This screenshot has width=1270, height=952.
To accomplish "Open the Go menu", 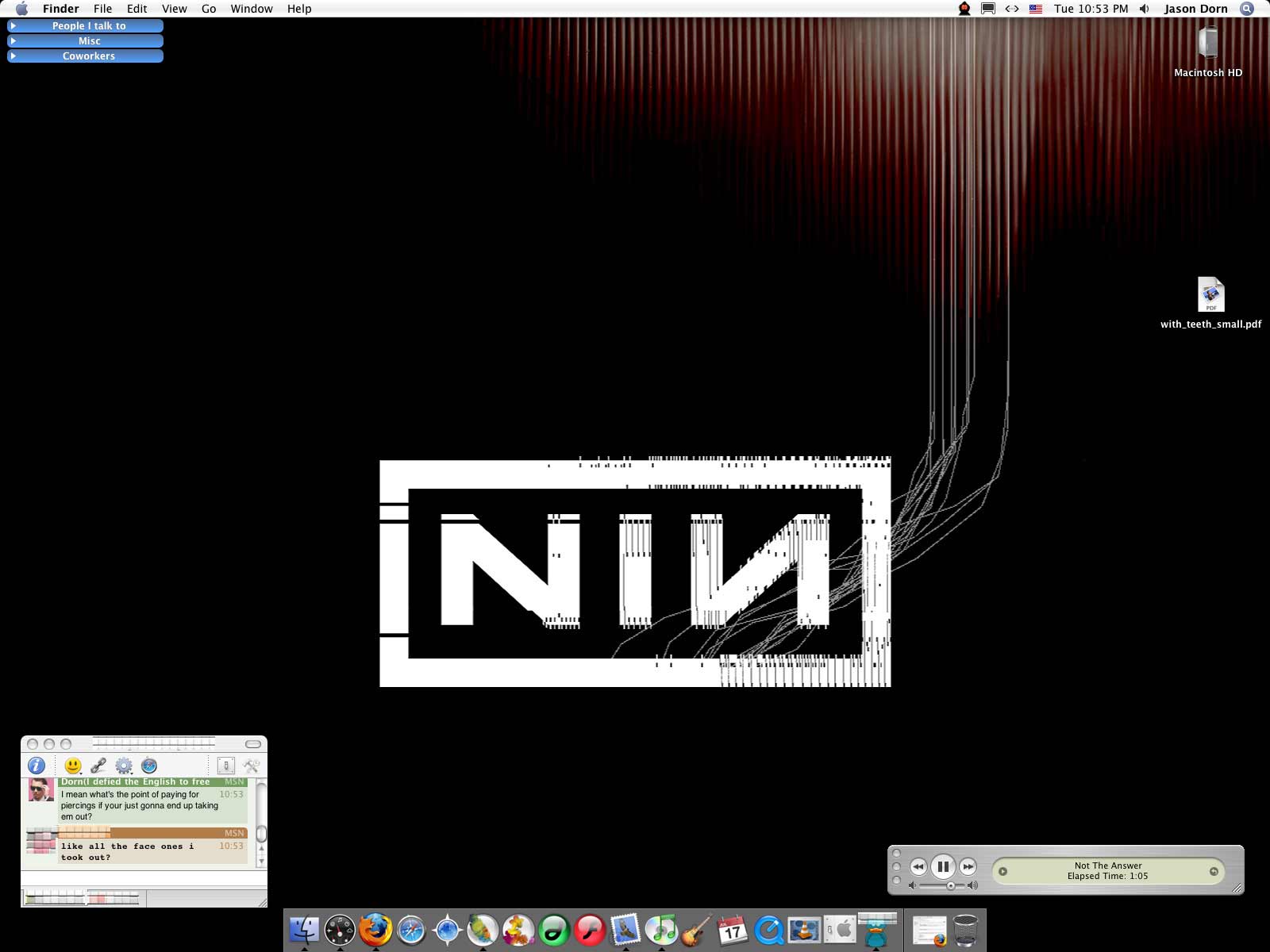I will pyautogui.click(x=209, y=9).
